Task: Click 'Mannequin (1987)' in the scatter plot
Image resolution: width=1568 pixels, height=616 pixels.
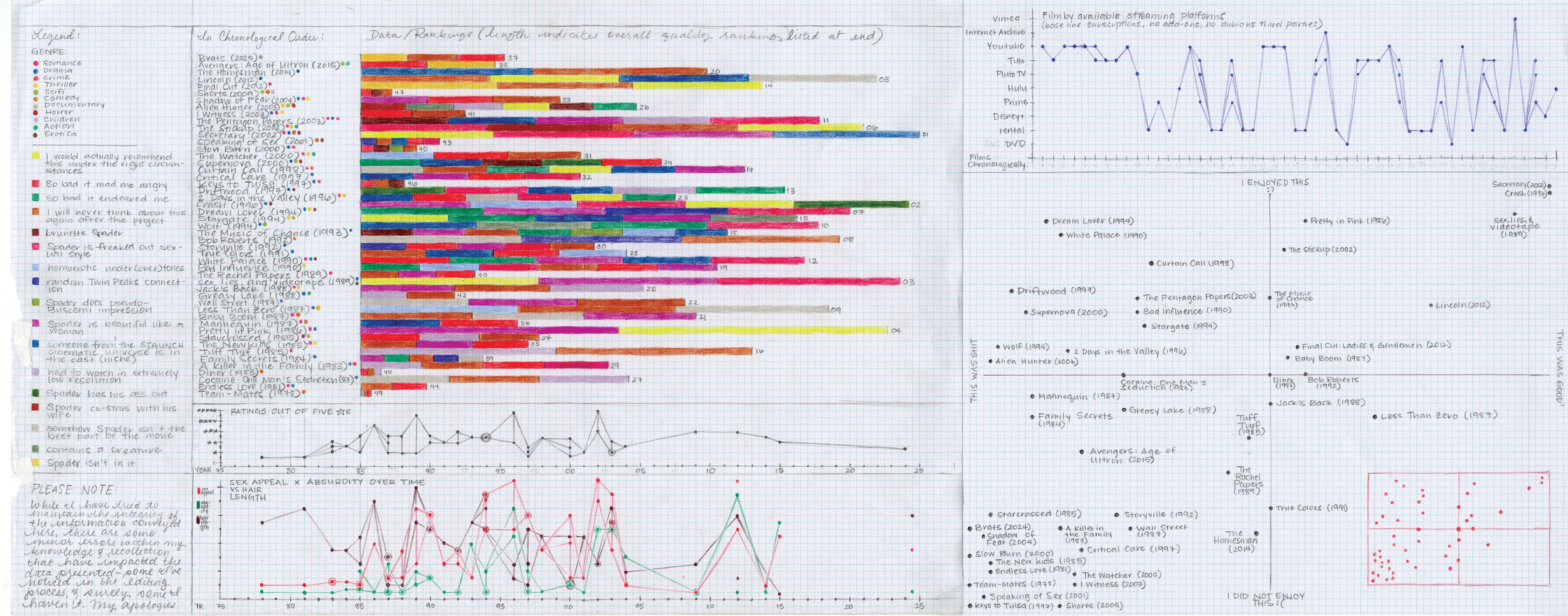Action: pos(1079,396)
